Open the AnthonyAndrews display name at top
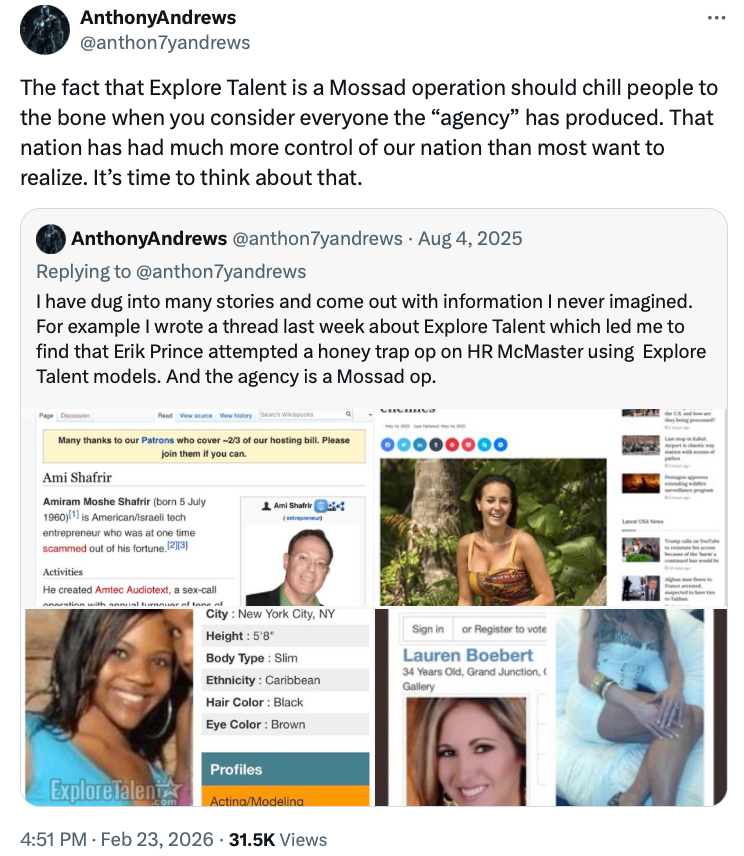This screenshot has width=744, height=856. point(158,17)
